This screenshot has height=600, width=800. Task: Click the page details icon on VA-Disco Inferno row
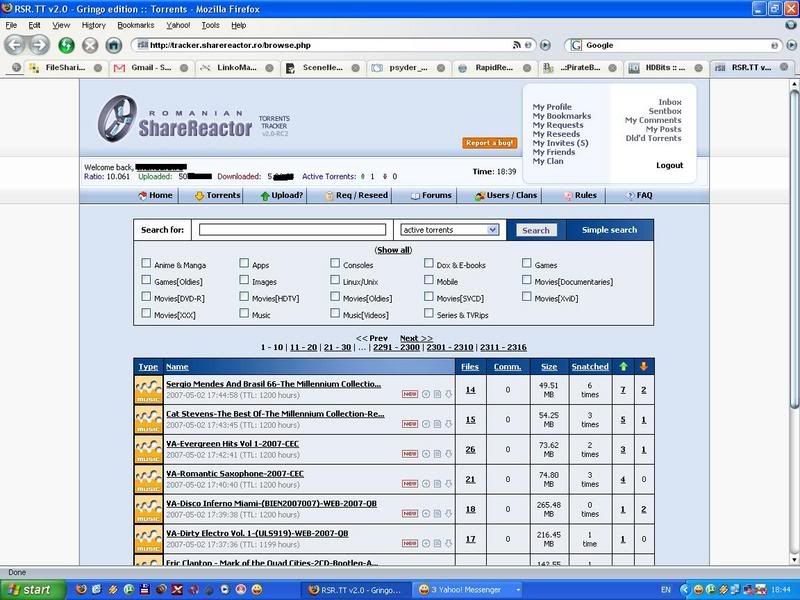coord(437,514)
